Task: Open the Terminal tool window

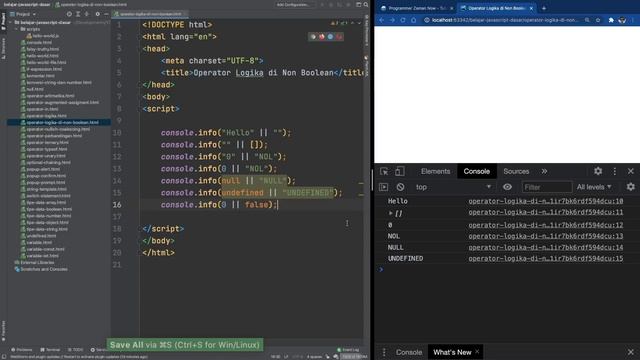Action: tap(51, 350)
